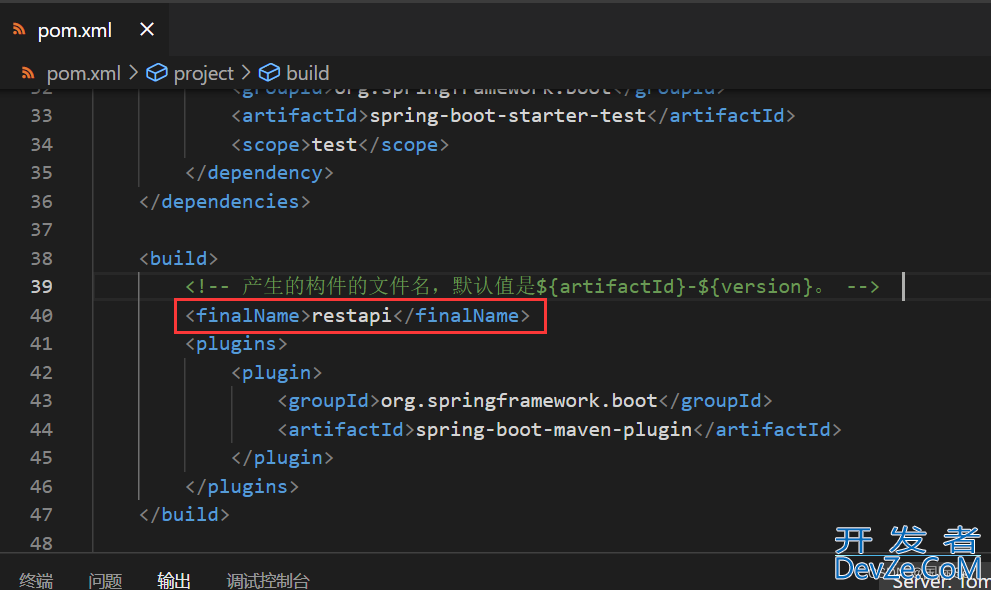Click the restapi finalName value

coord(351,315)
